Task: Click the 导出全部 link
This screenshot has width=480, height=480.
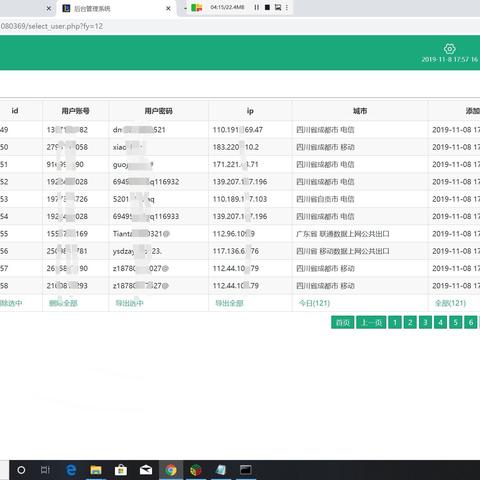Action: click(x=229, y=303)
